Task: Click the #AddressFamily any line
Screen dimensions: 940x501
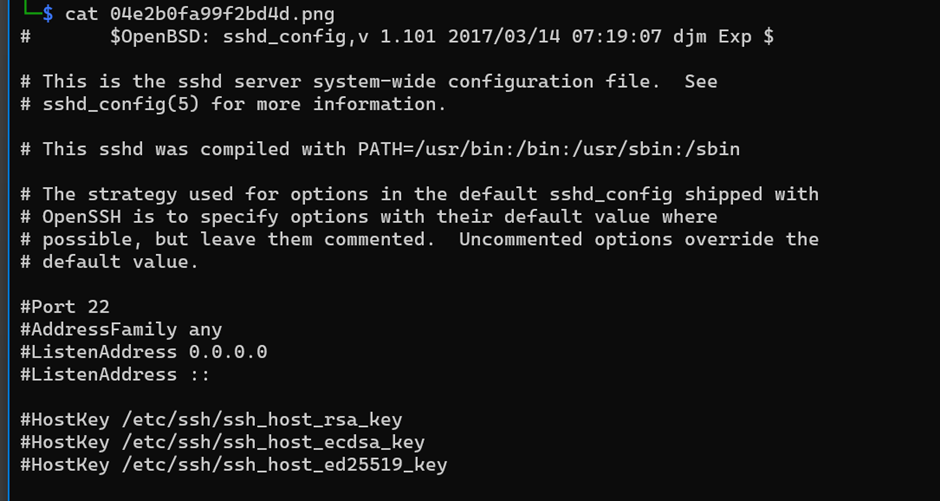Action: (121, 330)
